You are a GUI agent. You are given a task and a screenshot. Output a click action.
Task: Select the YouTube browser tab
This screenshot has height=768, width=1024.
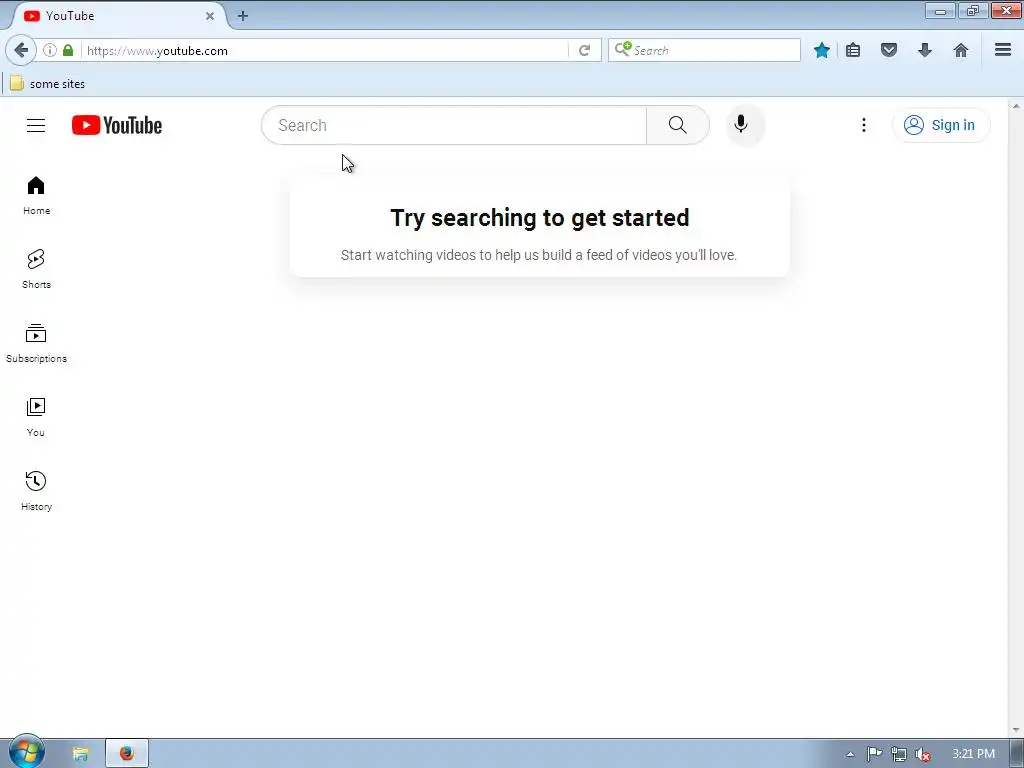(118, 16)
